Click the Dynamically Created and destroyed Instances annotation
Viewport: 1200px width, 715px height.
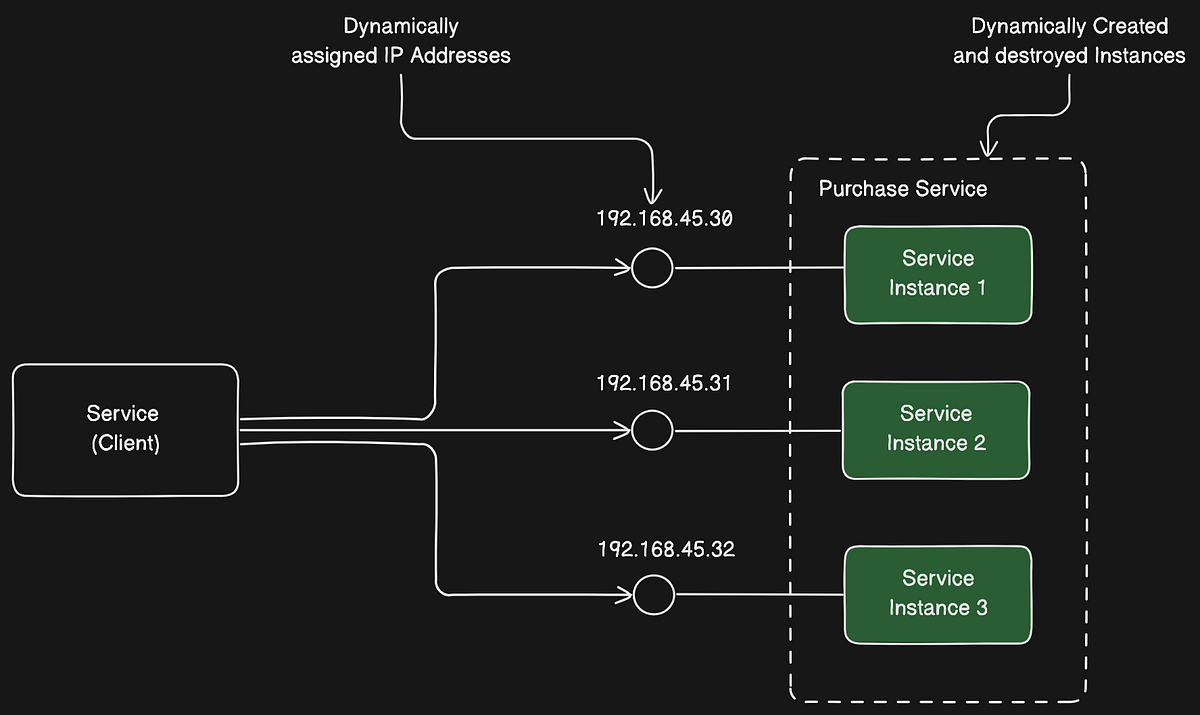point(1070,41)
